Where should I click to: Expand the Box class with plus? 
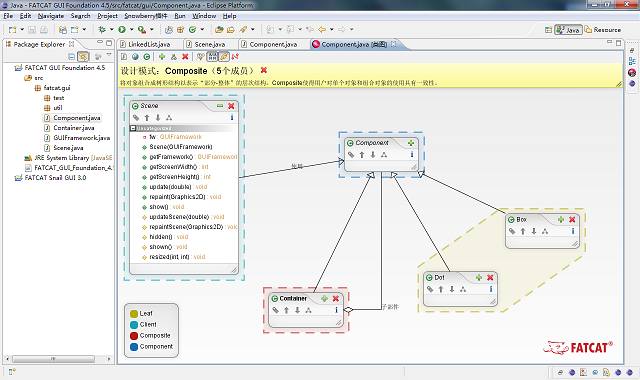560,220
